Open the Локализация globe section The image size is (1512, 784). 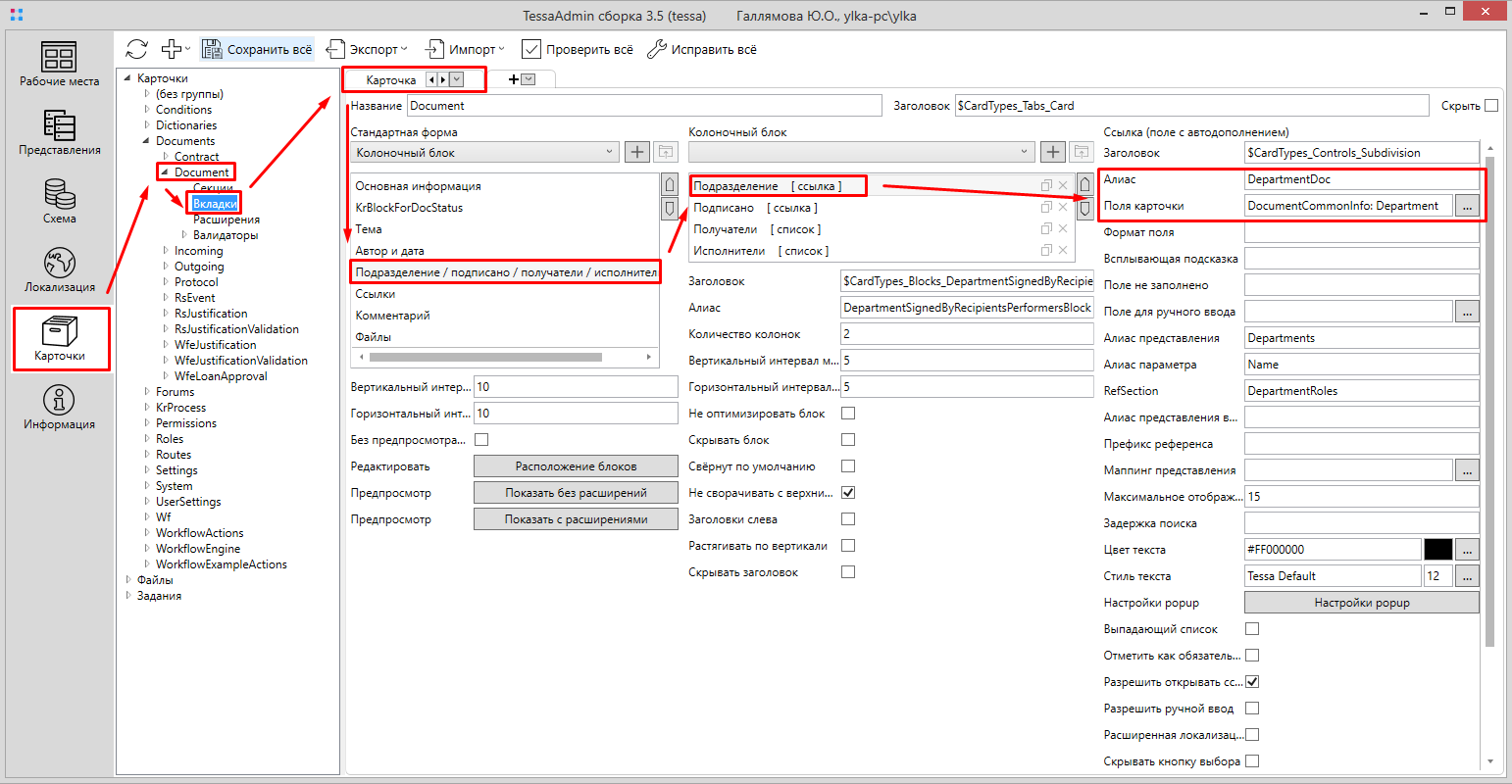59,269
